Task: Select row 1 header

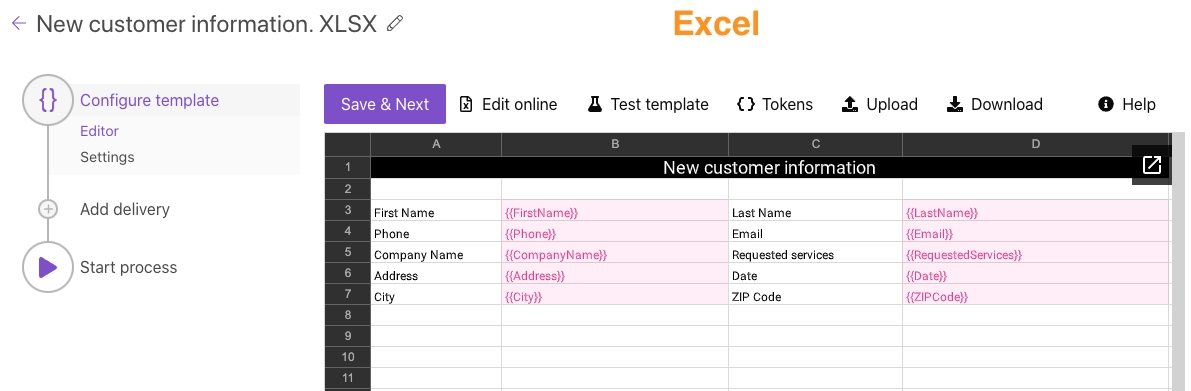Action: (x=348, y=167)
